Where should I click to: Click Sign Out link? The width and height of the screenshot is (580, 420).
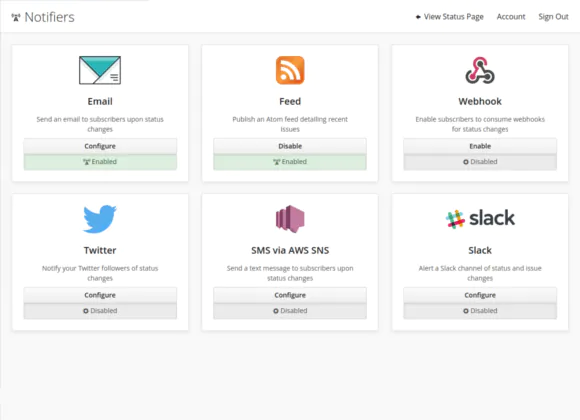(x=553, y=17)
